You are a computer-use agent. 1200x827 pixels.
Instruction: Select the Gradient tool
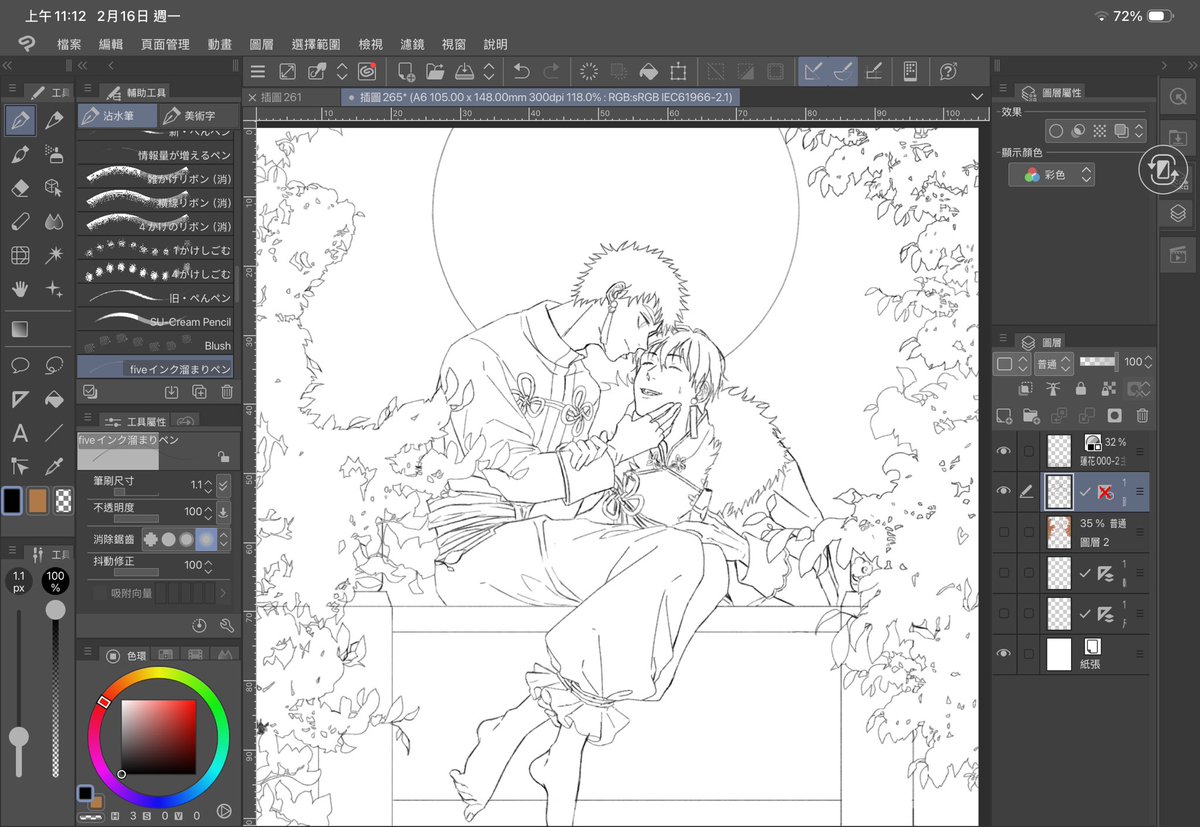tap(19, 329)
